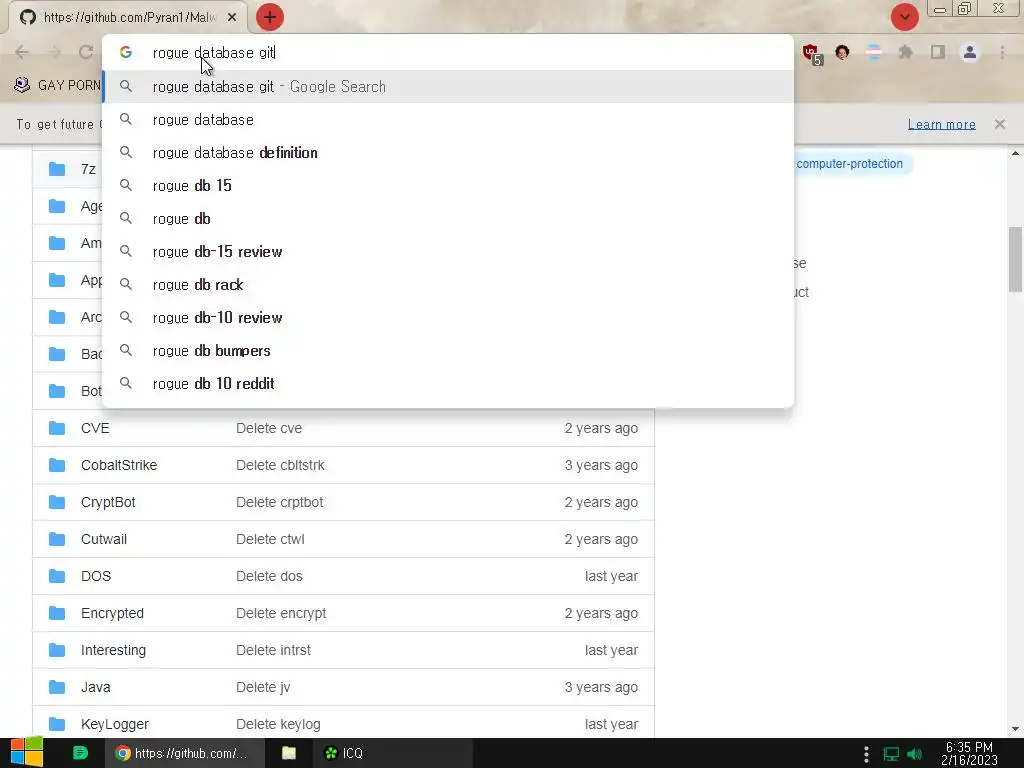Select 'rogue db-15 review' suggestion
The width and height of the screenshot is (1024, 768).
click(448, 251)
